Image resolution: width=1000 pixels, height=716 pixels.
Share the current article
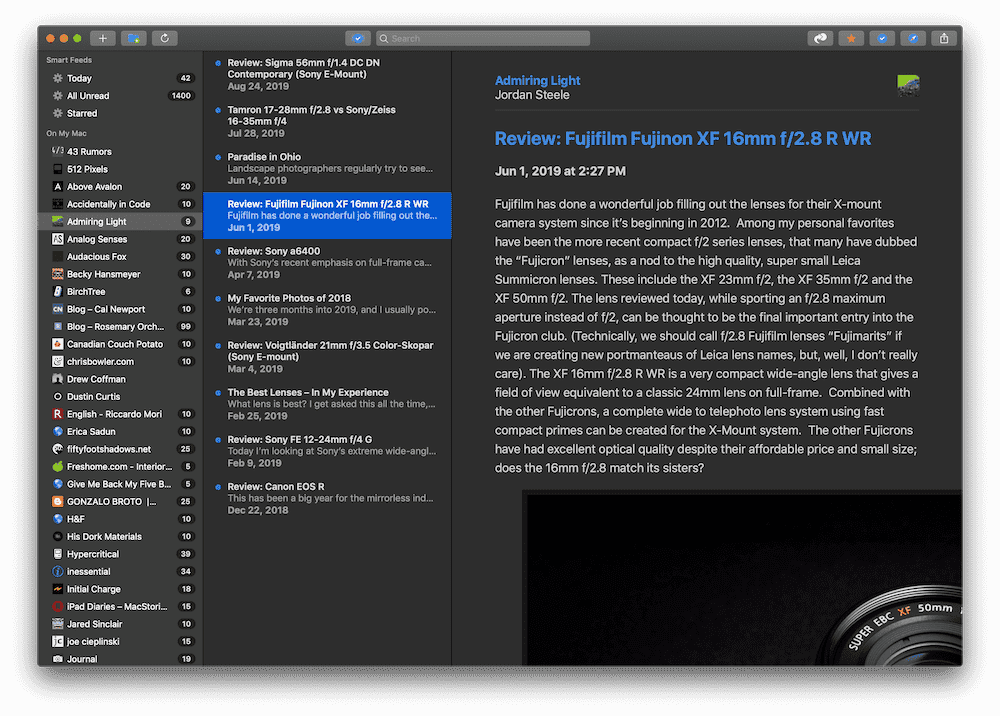point(944,38)
